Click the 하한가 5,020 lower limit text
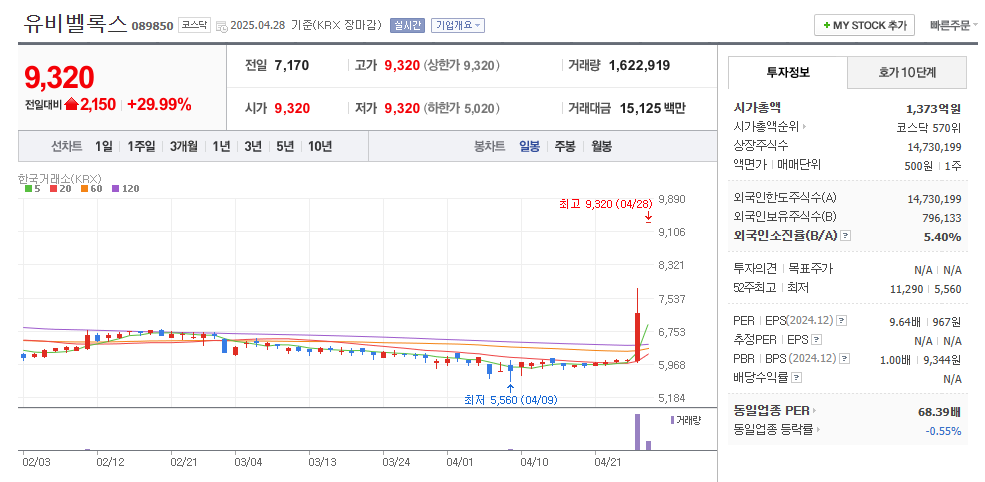Image resolution: width=985 pixels, height=482 pixels. tap(462, 108)
